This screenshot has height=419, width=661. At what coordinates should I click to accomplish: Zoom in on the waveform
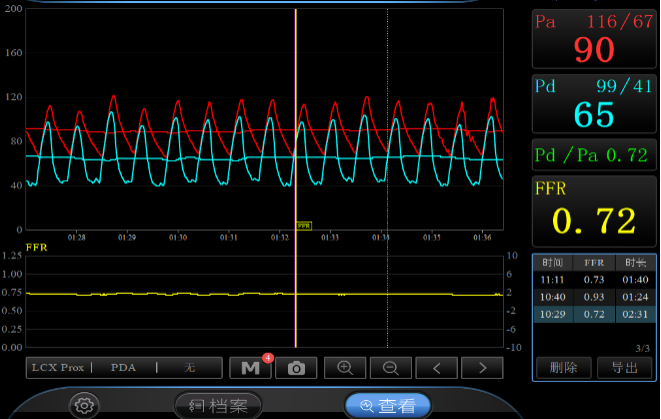tap(345, 367)
